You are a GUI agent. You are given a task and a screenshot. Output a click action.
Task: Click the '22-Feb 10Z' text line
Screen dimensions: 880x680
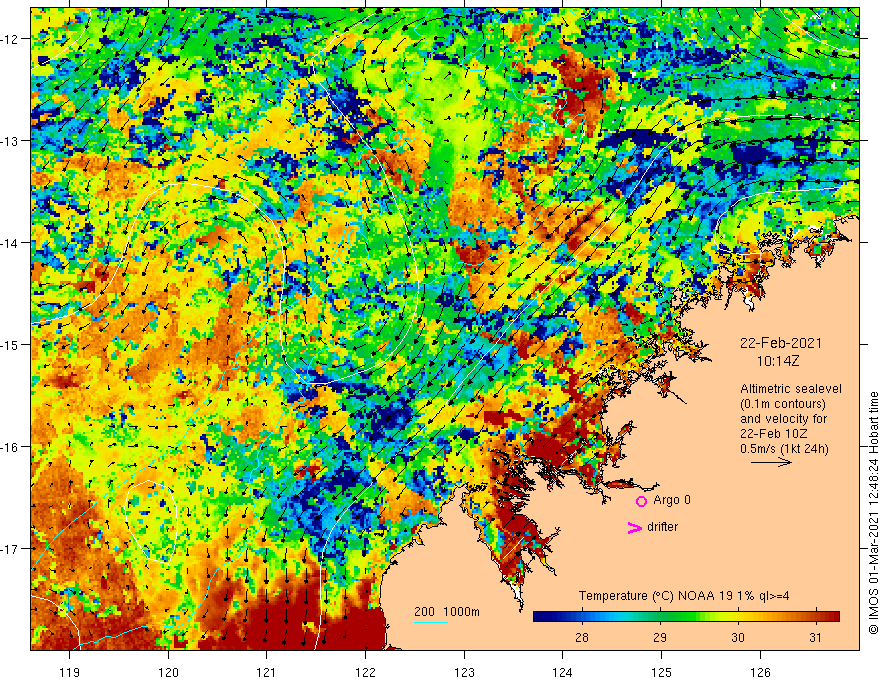[x=773, y=433]
